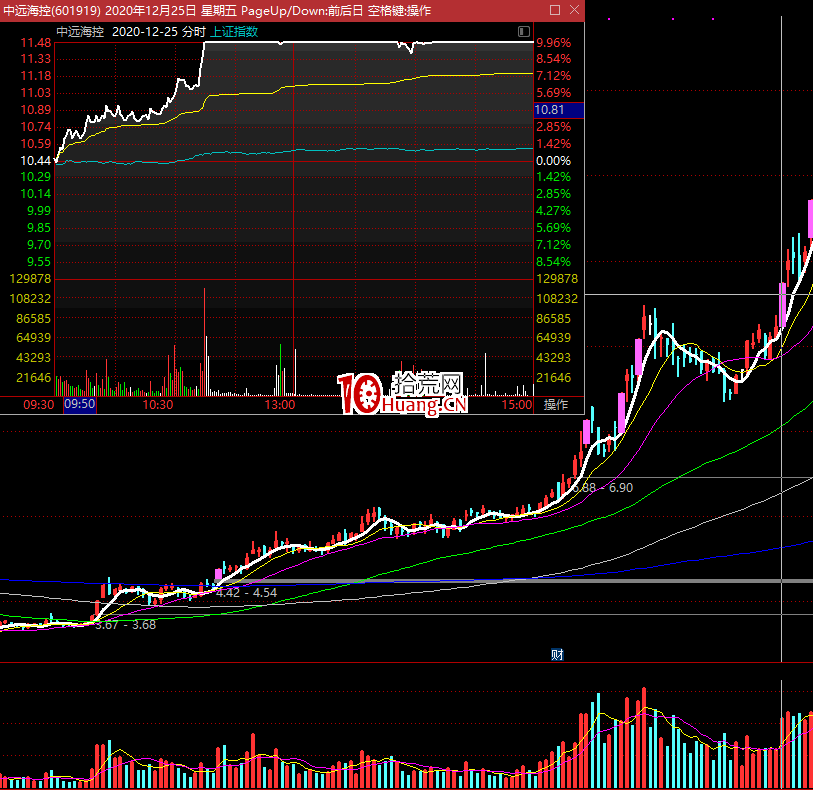Click the 10.74 price axis label
813x790 pixels.
point(36,127)
